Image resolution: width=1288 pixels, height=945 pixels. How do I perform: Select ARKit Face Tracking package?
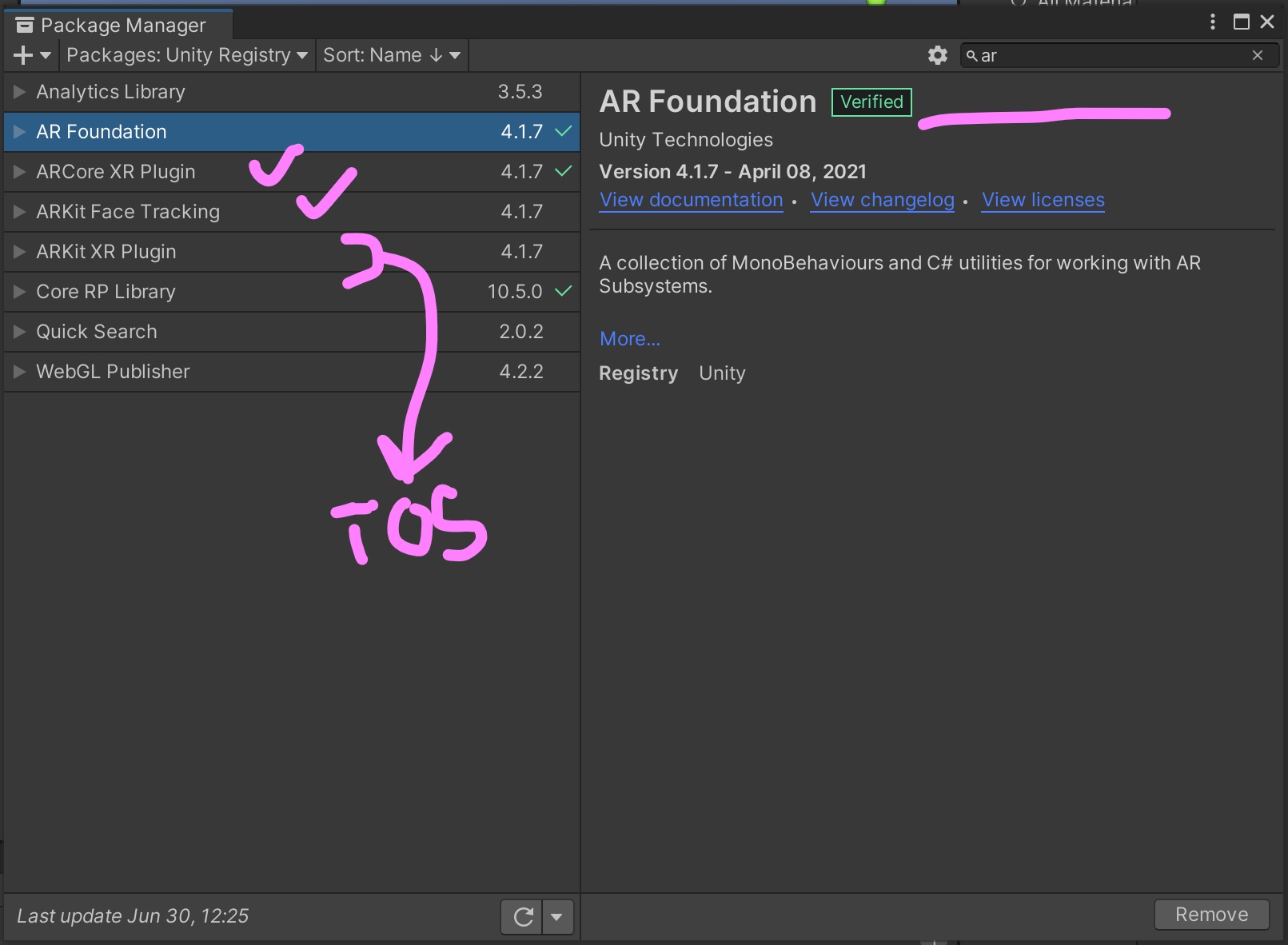tap(292, 212)
